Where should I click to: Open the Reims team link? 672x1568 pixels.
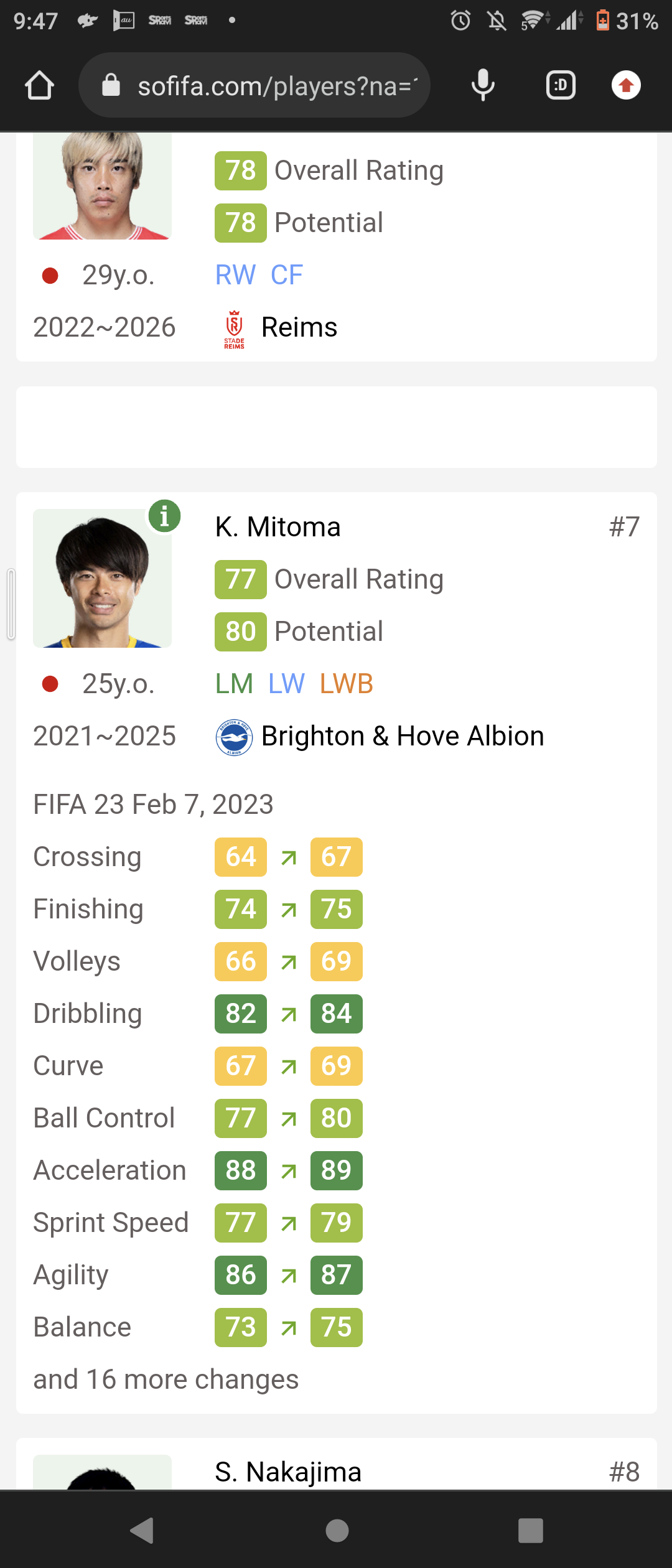pyautogui.click(x=299, y=327)
